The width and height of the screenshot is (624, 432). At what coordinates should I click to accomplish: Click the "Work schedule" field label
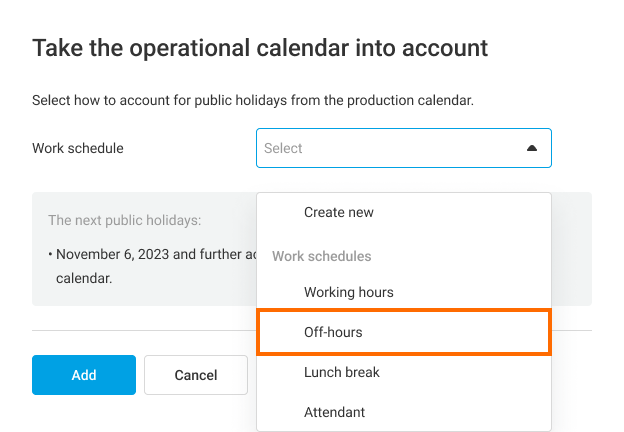pyautogui.click(x=78, y=148)
